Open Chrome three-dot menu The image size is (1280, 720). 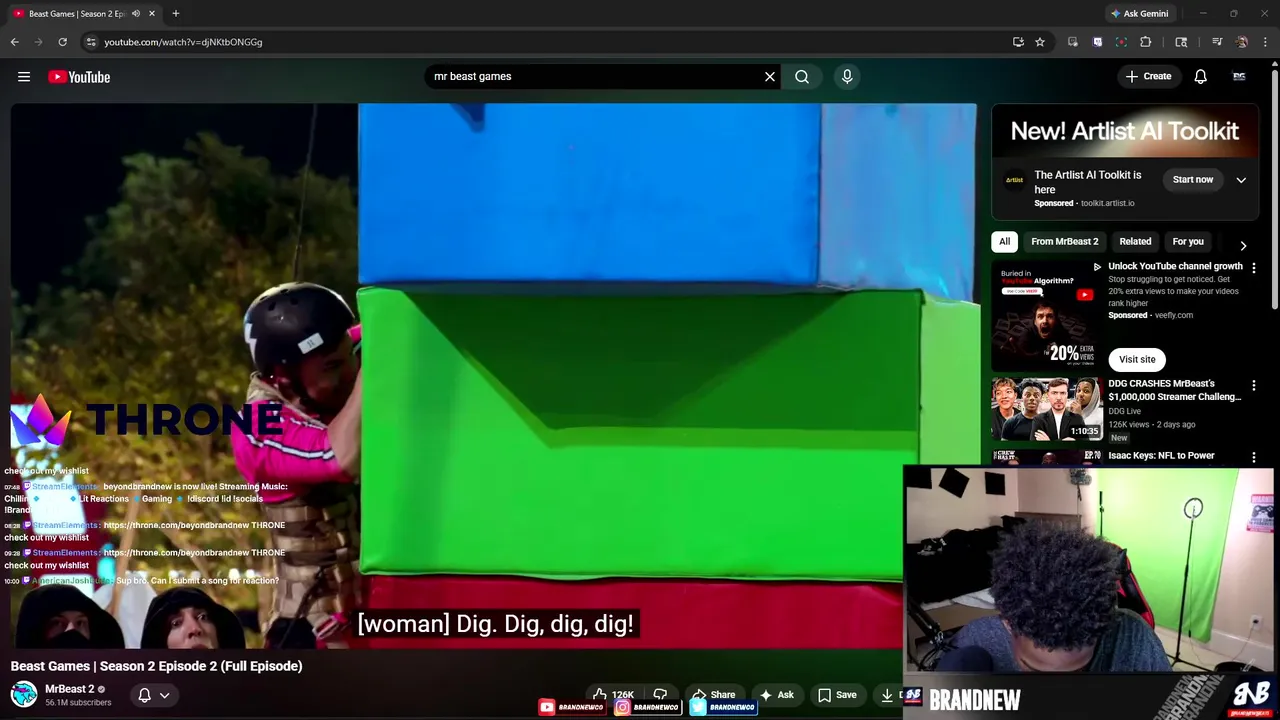point(1266,42)
